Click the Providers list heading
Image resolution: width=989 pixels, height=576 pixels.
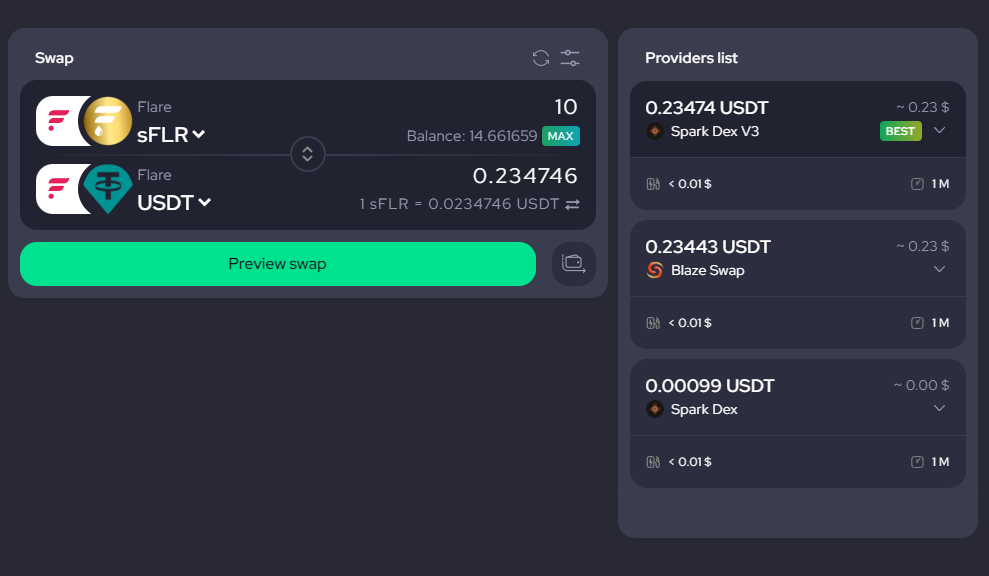[x=691, y=58]
